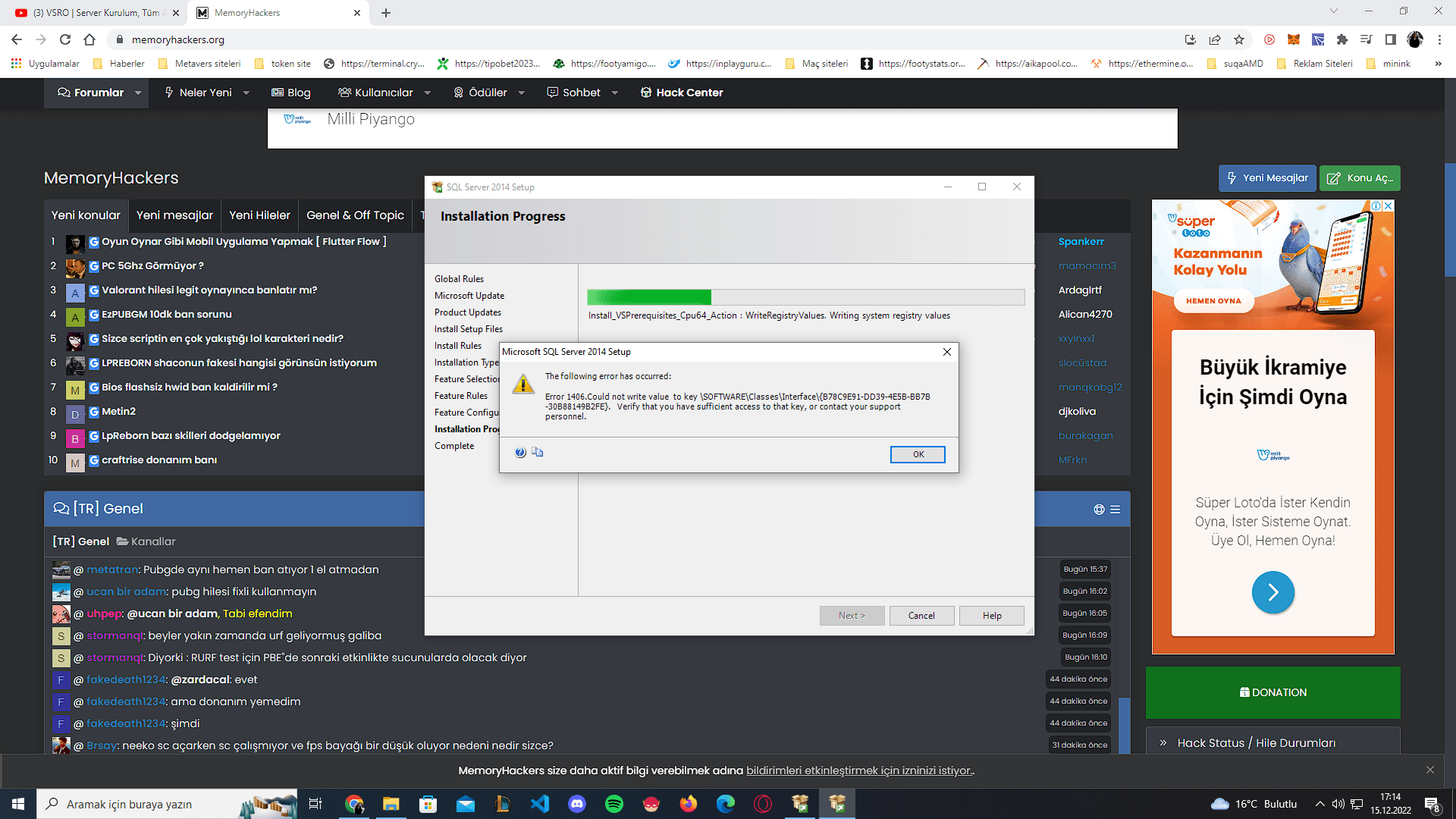
Task: Click the Konu Aç button
Action: point(1360,178)
